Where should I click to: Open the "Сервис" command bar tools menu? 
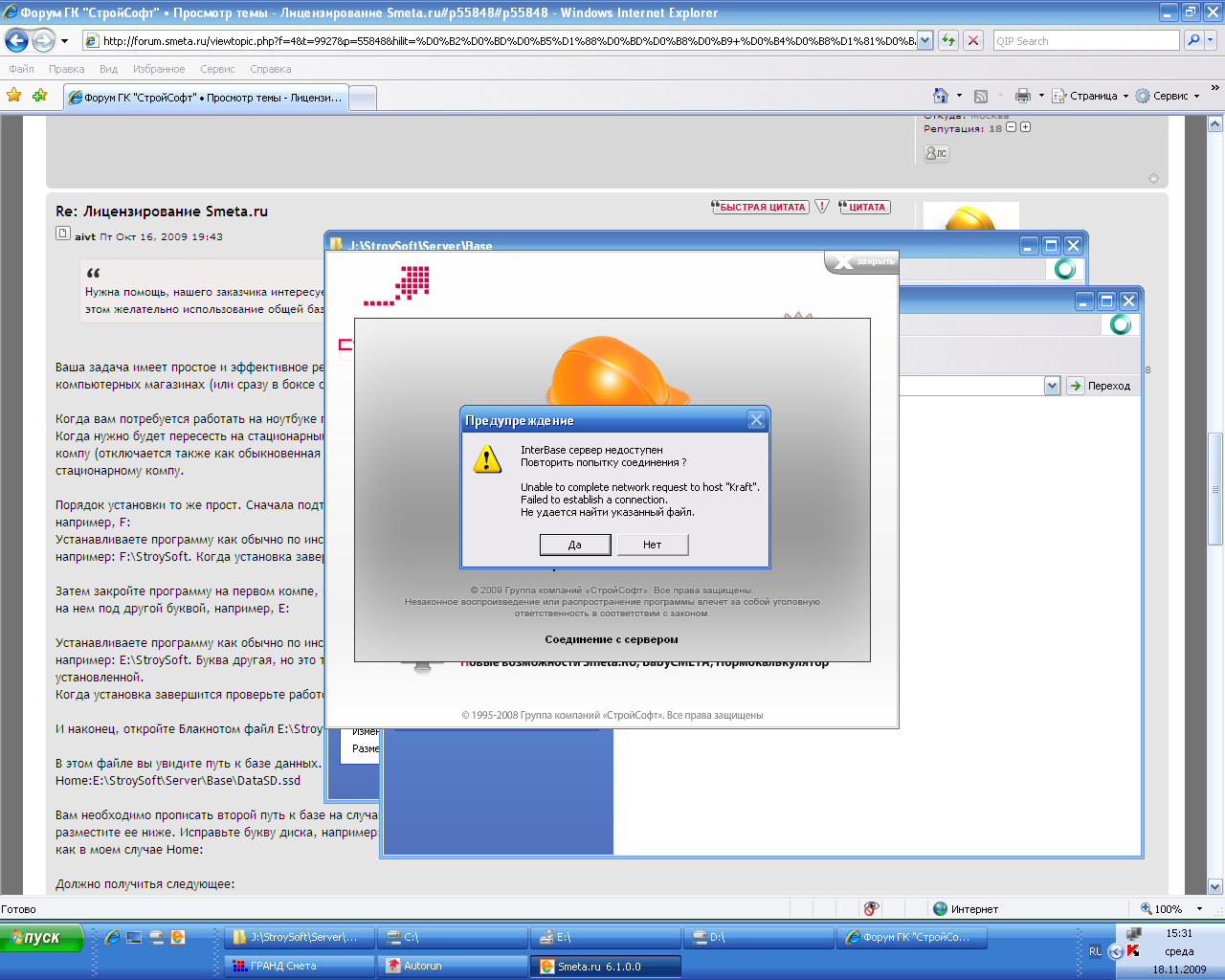1168,96
